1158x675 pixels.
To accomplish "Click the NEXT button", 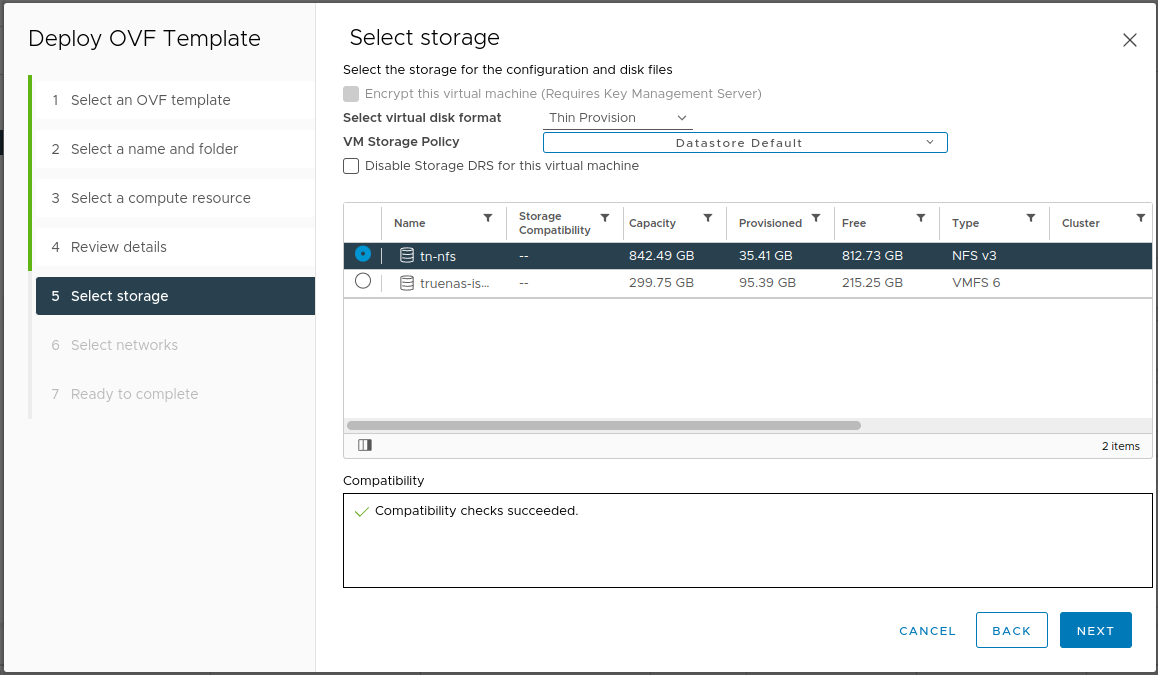I will click(x=1095, y=630).
